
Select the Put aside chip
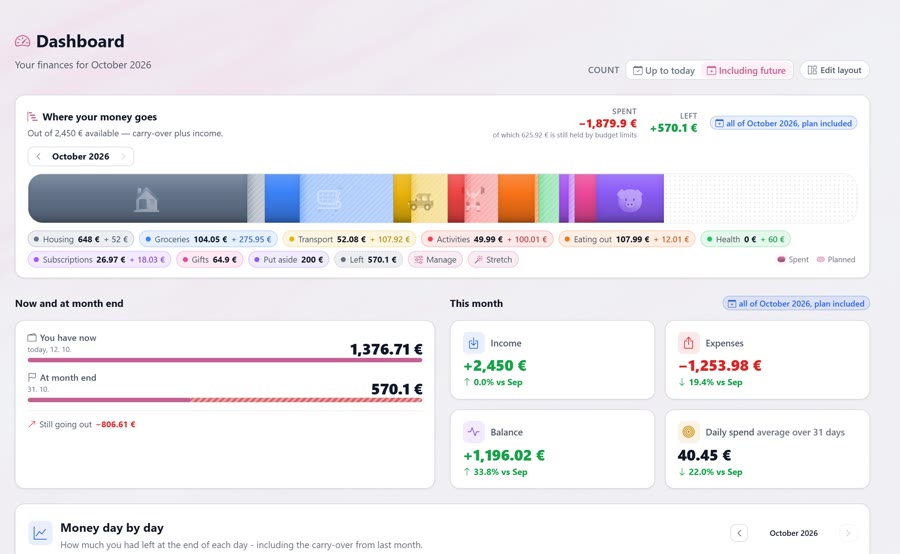288,259
